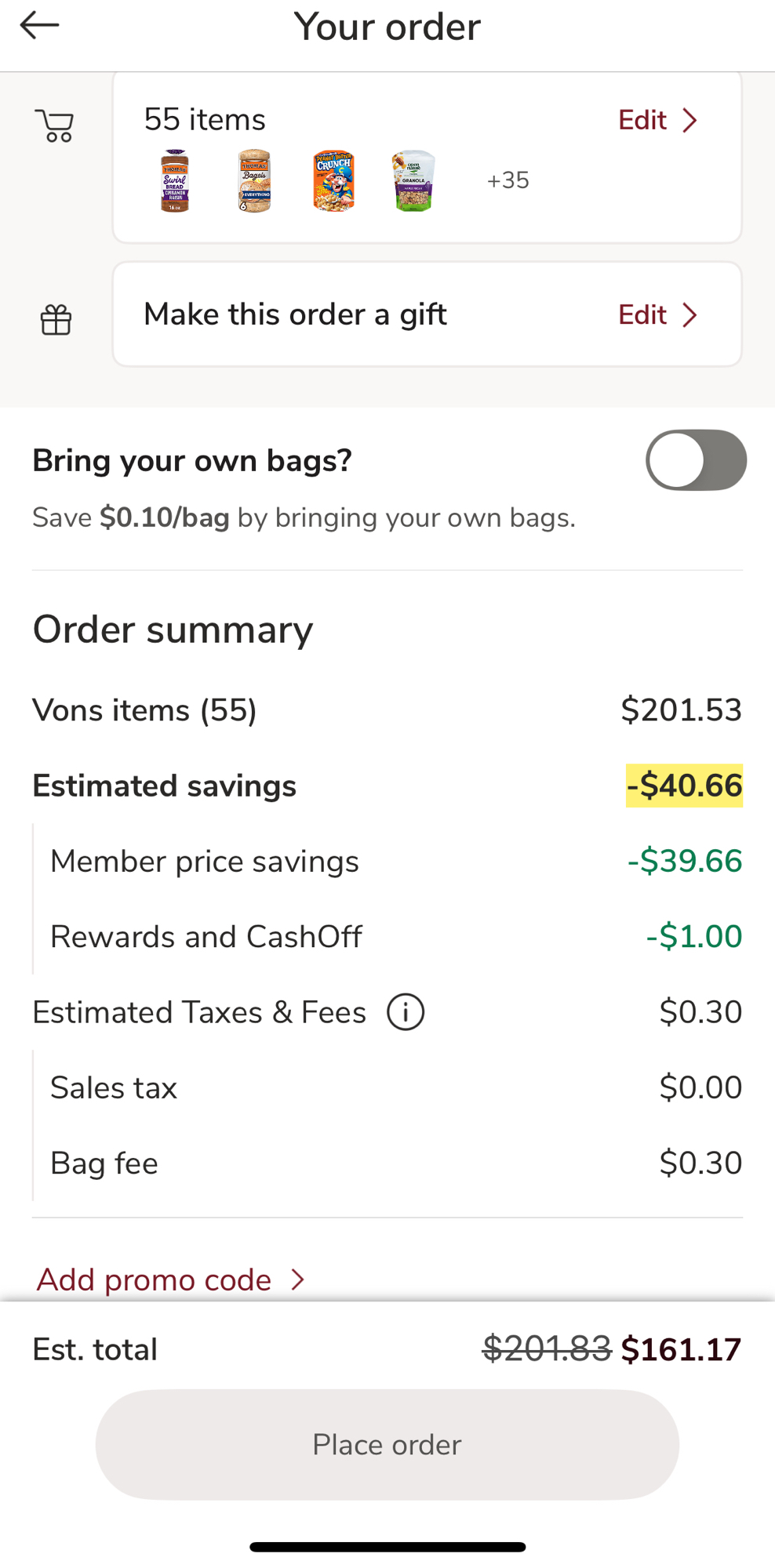Expand the 55 items Edit chevron
775x1568 pixels.
tap(690, 121)
